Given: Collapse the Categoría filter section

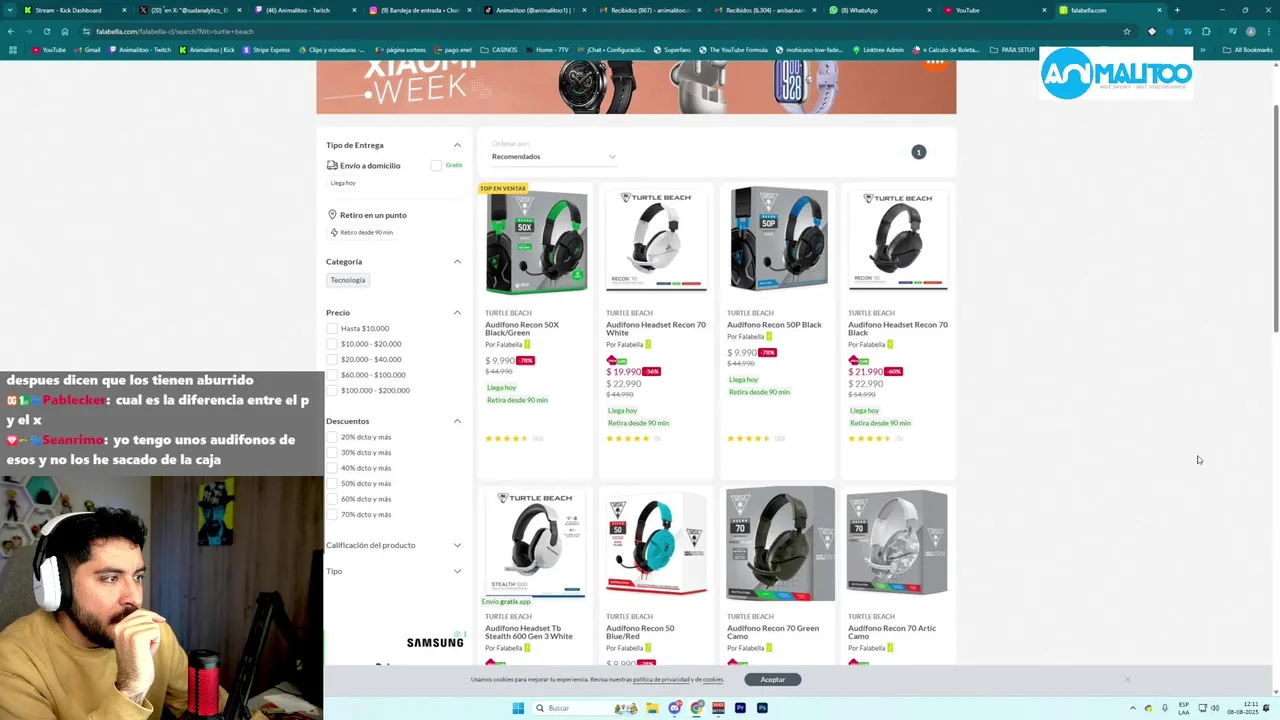Looking at the screenshot, I should point(457,262).
